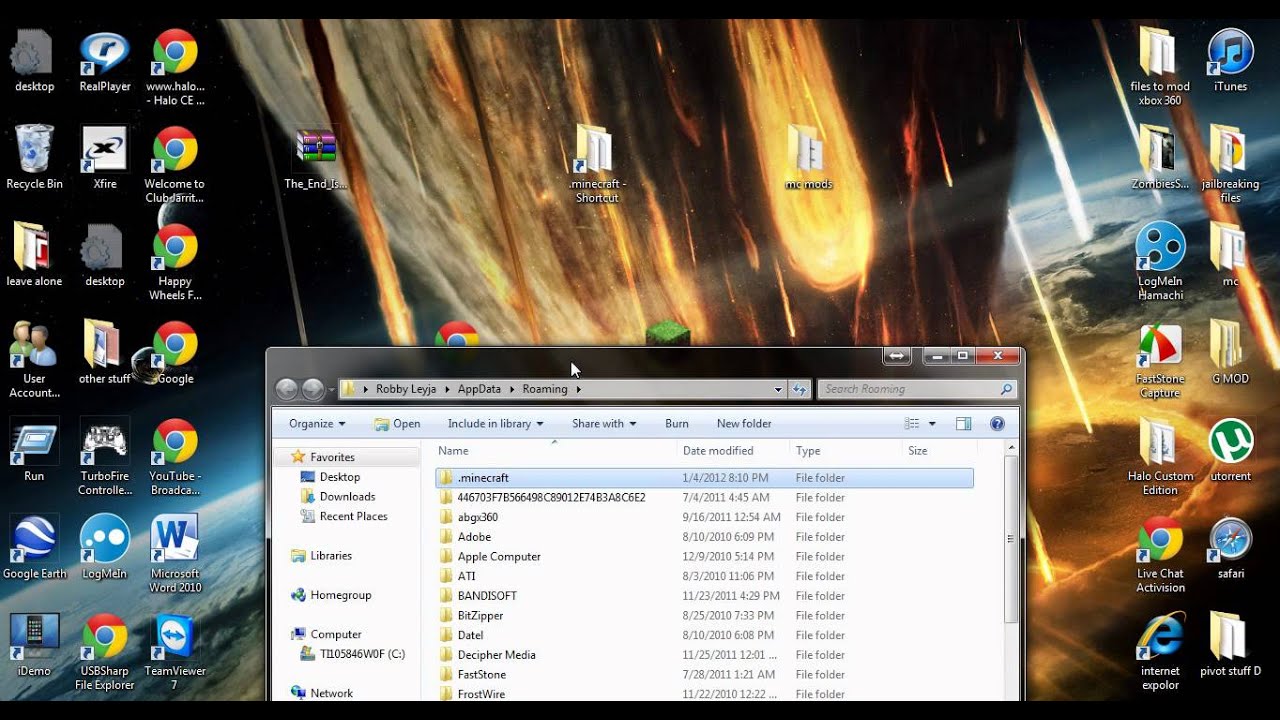The height and width of the screenshot is (720, 1280).
Task: Select the The_End_Is WinRAR archive
Action: (316, 158)
